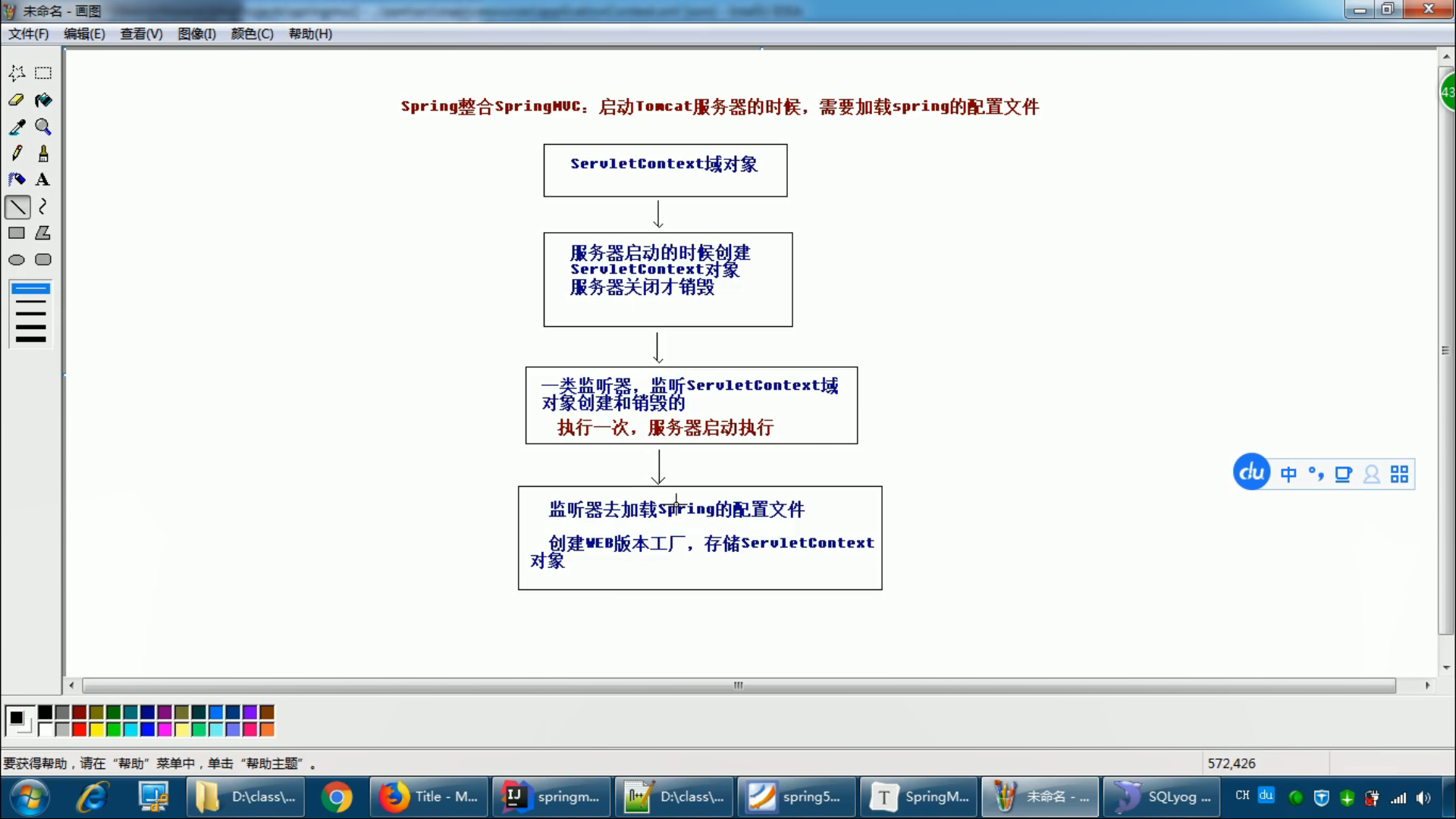Pick the Magnifier tool
This screenshot has width=1456, height=819.
[43, 127]
